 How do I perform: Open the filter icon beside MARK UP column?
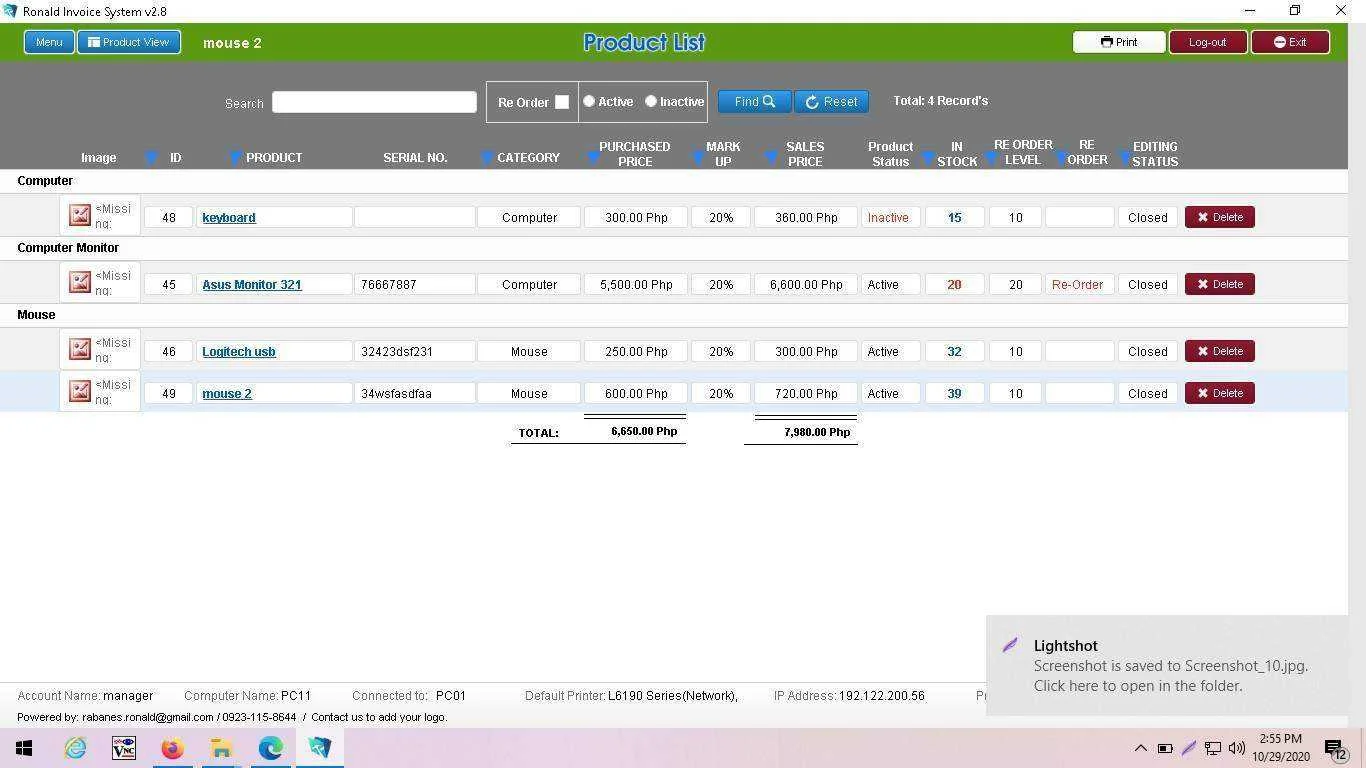[x=699, y=158]
